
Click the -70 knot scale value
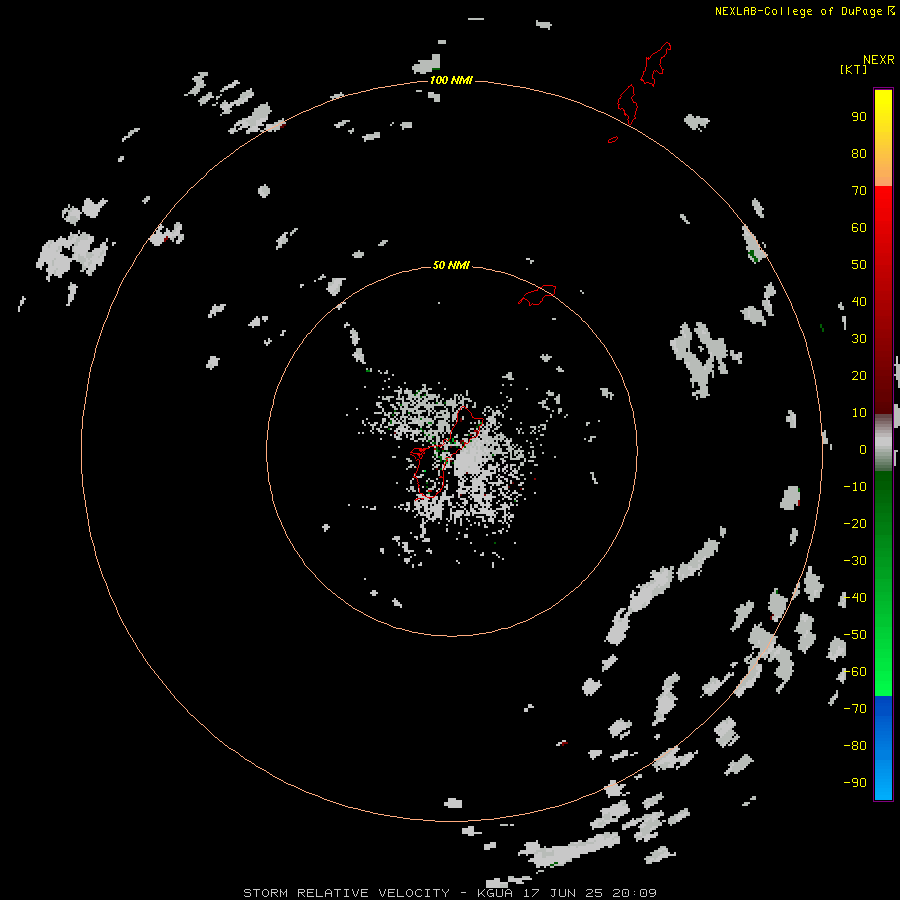(855, 709)
